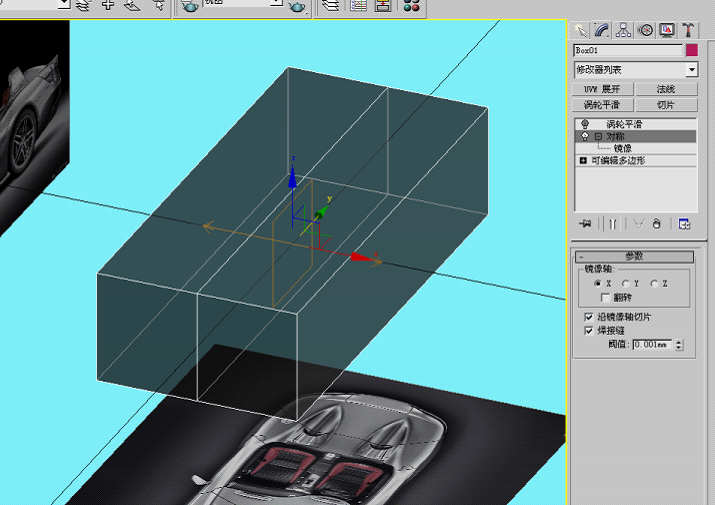This screenshot has width=715, height=505.
Task: Enable the 翻转 flip checkbox
Action: tap(605, 297)
